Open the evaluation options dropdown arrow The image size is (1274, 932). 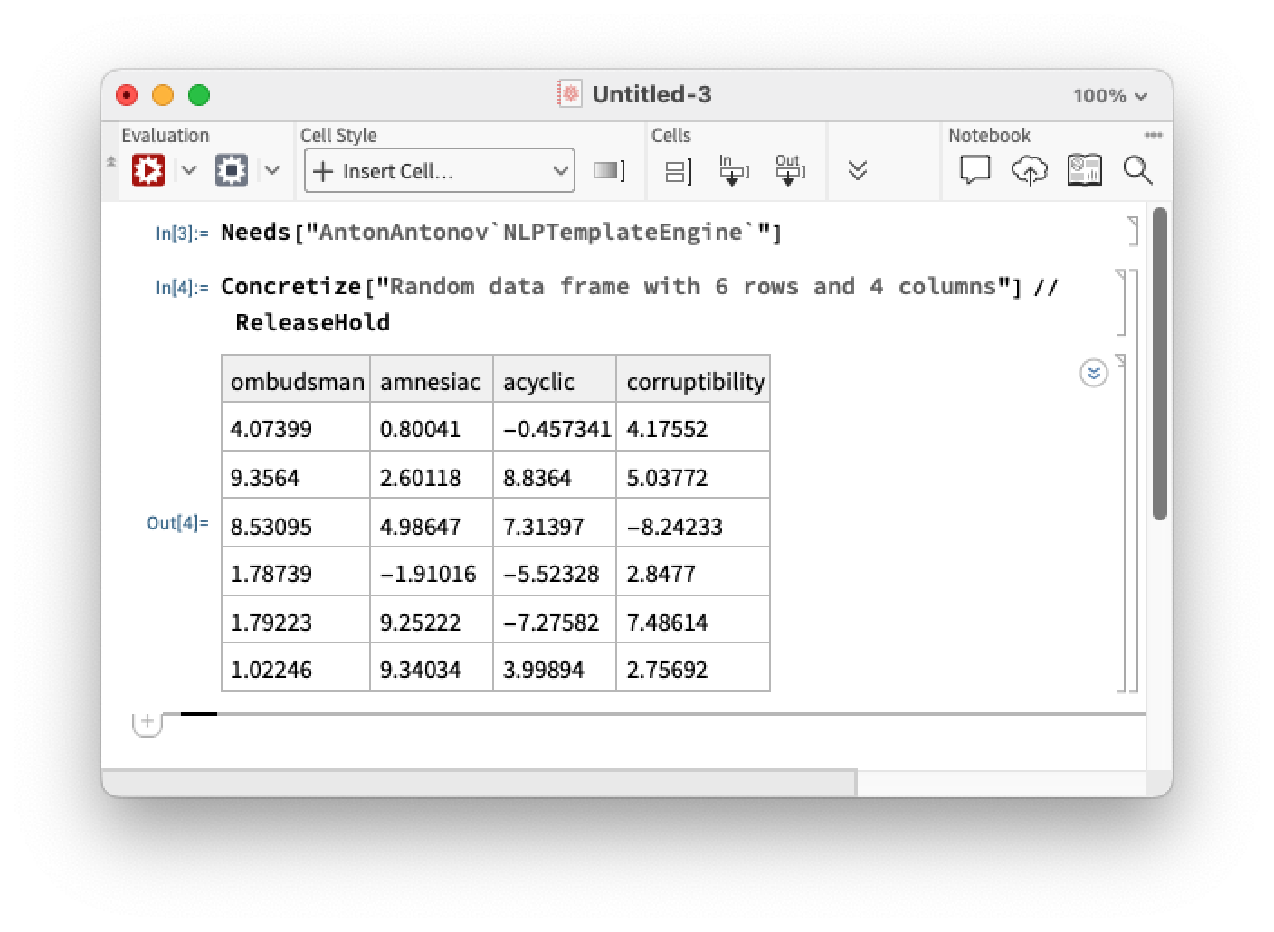[x=189, y=171]
